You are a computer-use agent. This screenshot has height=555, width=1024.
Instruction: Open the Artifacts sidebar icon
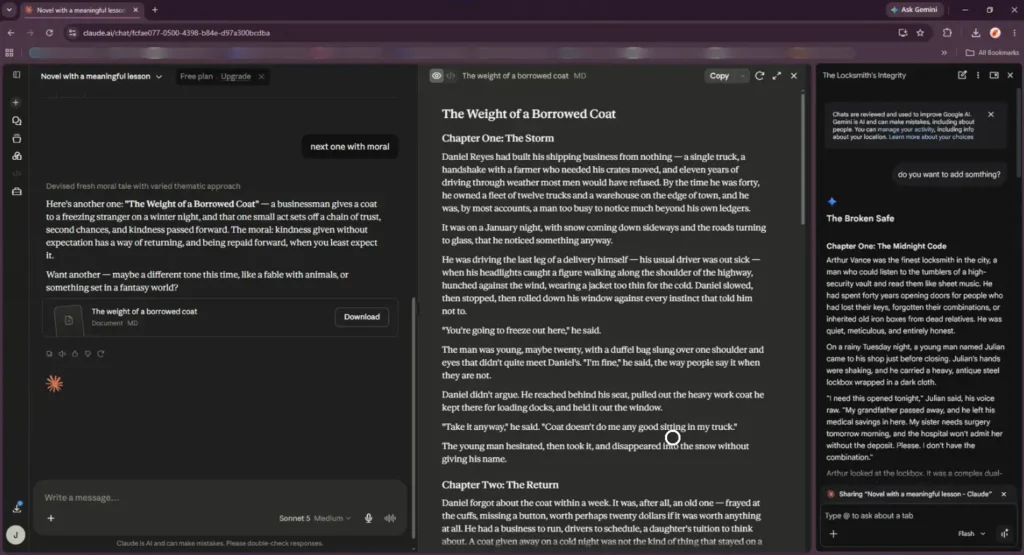[16, 156]
